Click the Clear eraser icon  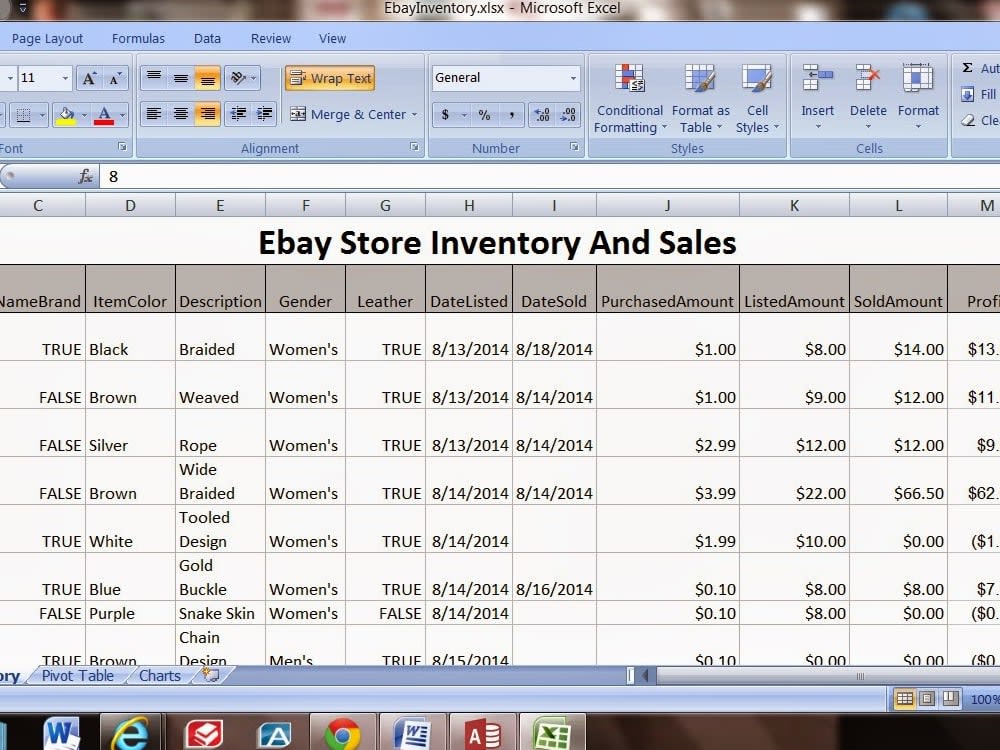click(968, 120)
